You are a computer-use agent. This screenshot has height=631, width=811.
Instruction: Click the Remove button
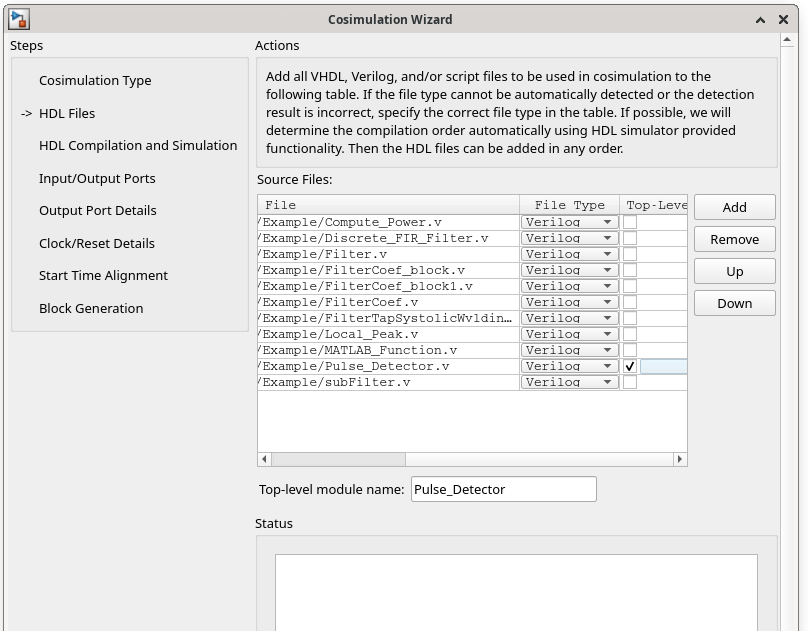pos(734,239)
